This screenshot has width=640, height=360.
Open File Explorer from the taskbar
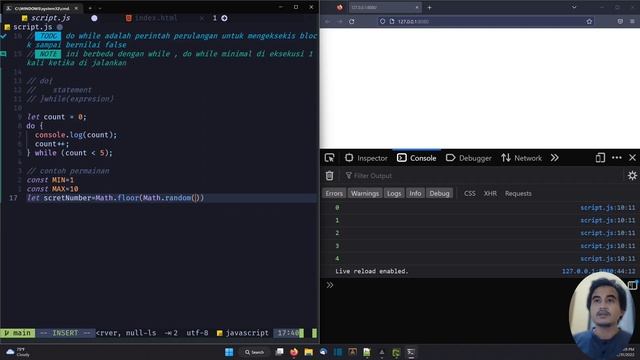pos(309,352)
